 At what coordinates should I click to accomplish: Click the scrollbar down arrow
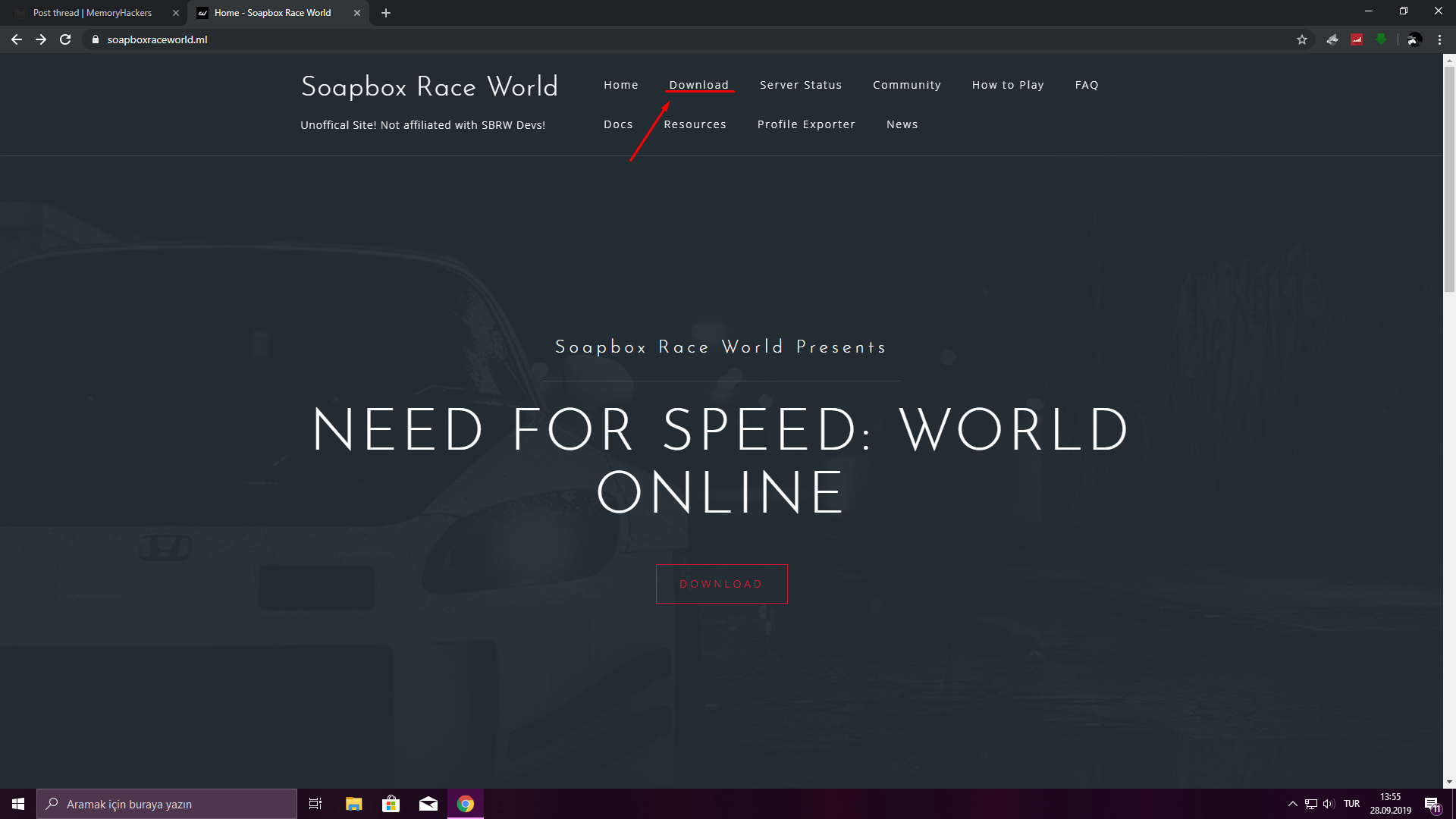point(1449,782)
